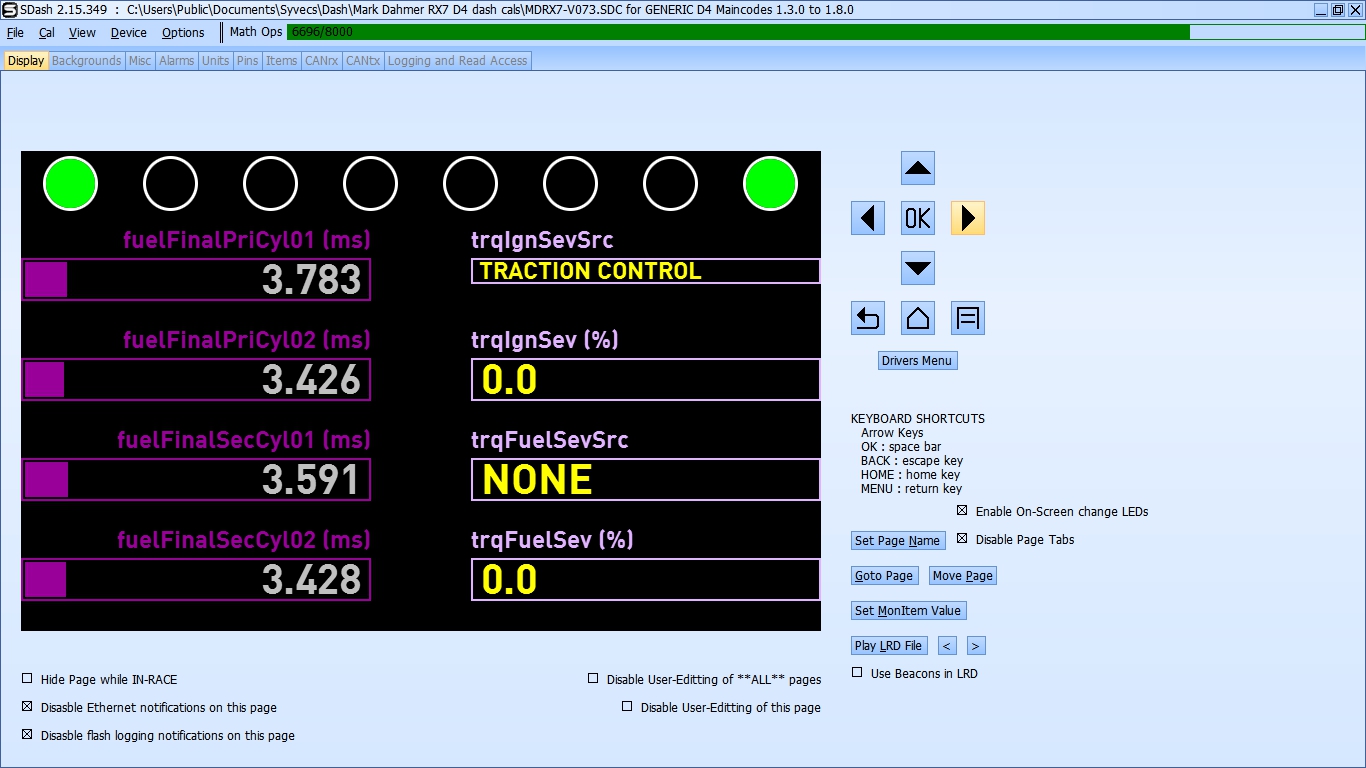
Task: Uncheck Disable Page Tabs checkbox
Action: [962, 539]
